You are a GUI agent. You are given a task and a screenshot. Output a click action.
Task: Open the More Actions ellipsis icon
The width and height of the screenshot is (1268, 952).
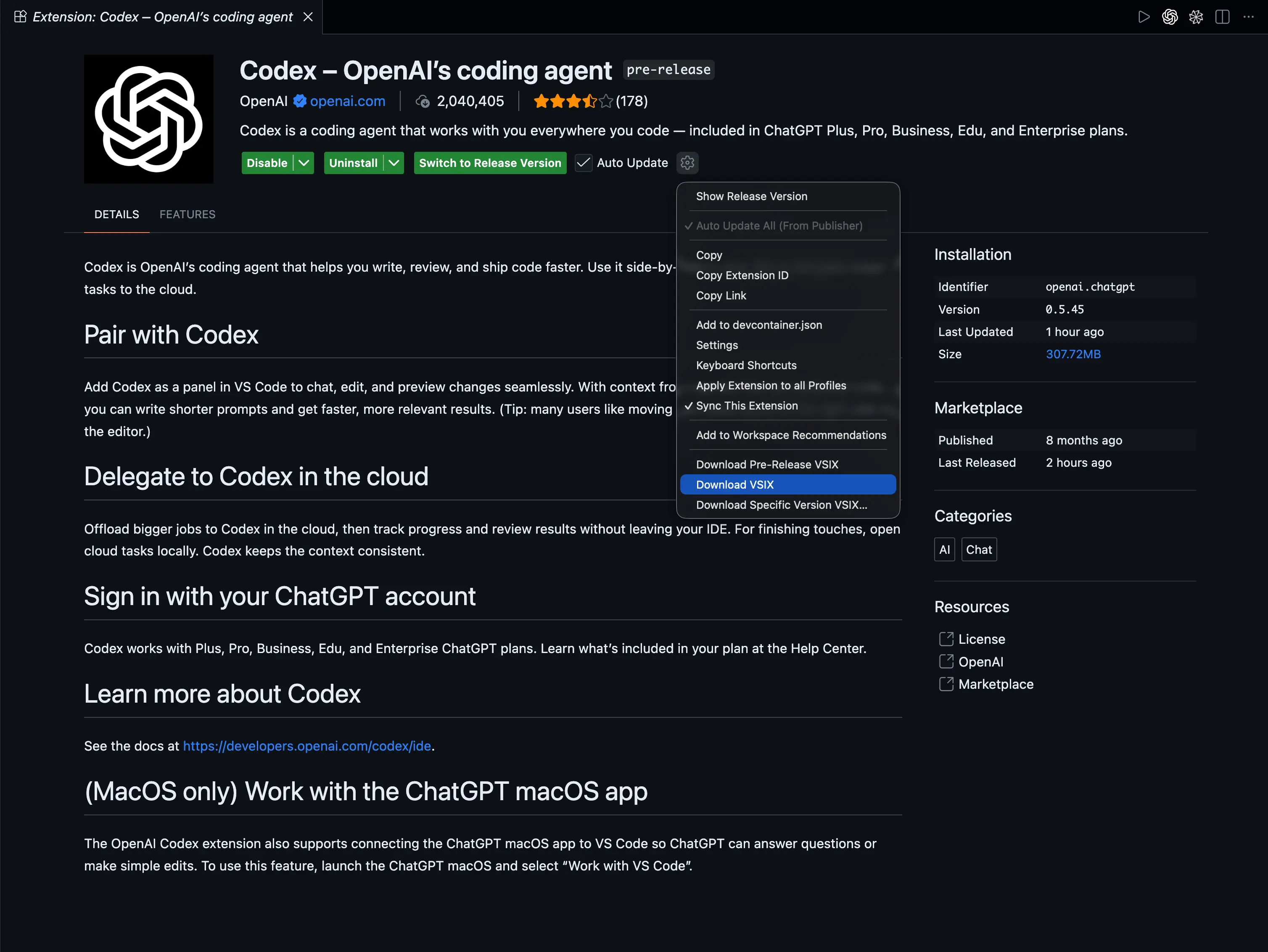point(1249,17)
